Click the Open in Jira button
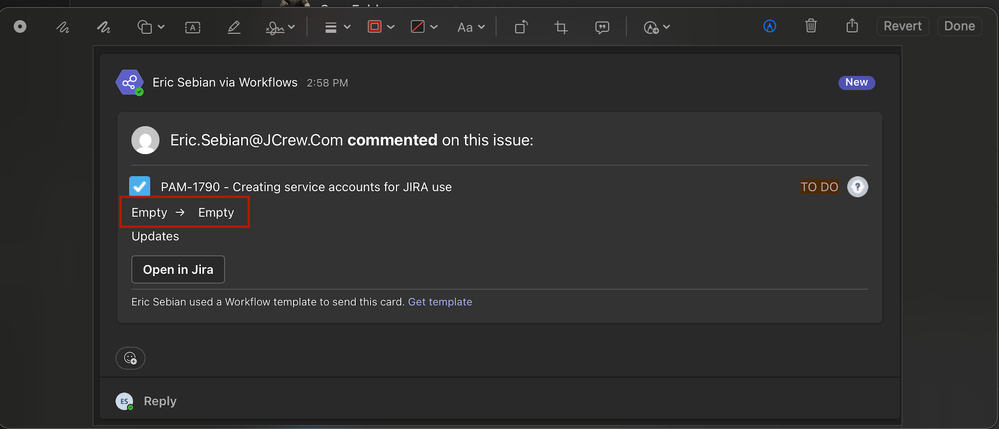999x429 pixels. [178, 270]
